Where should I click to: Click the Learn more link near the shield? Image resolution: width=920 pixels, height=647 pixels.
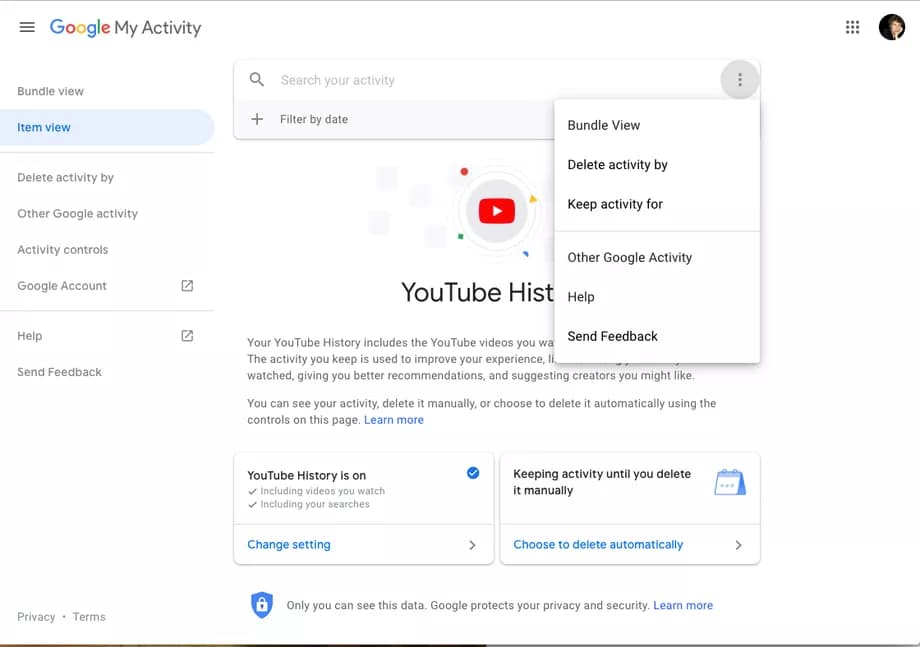tap(683, 605)
